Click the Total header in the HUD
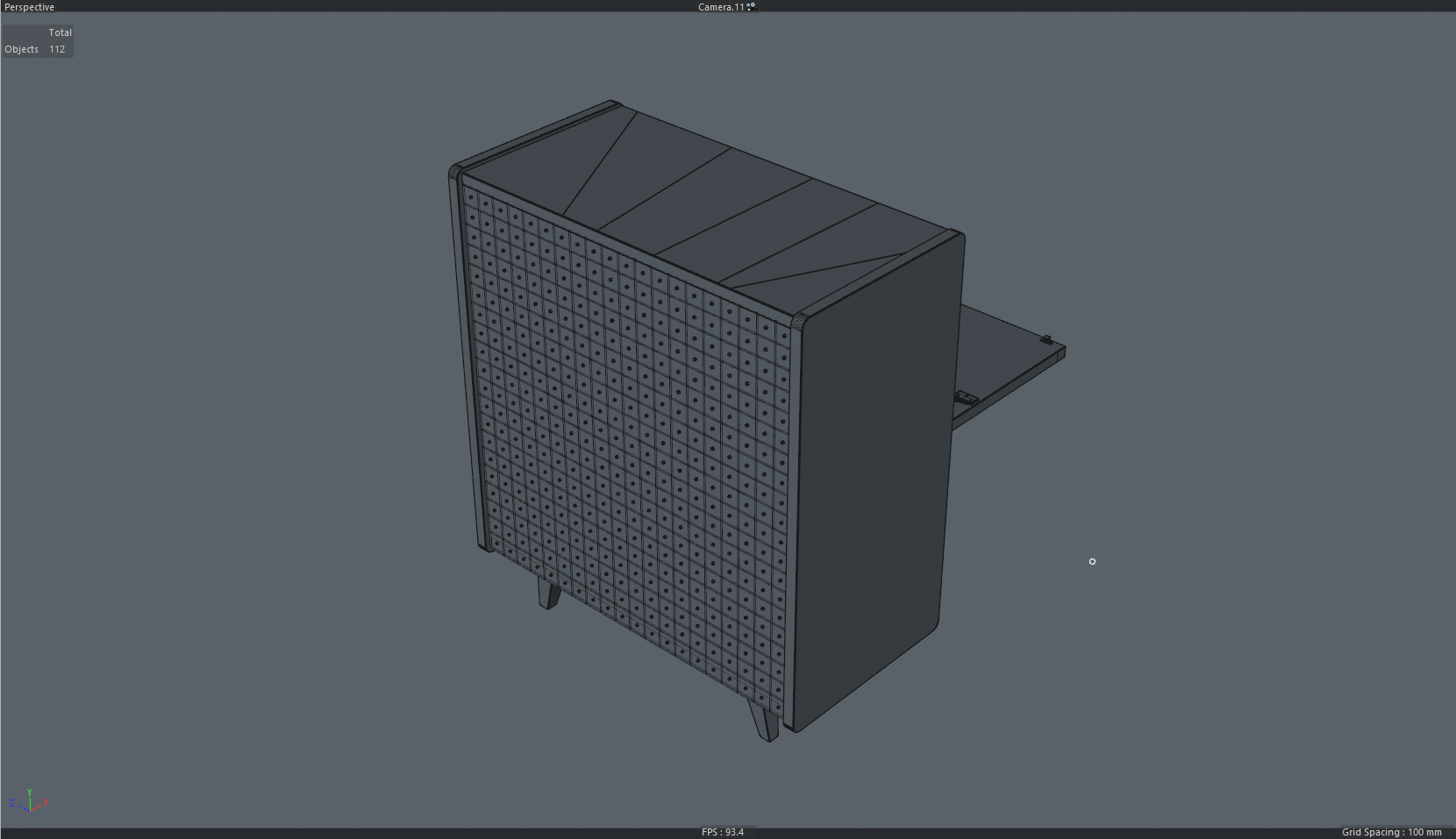The image size is (1456, 839). 60,32
